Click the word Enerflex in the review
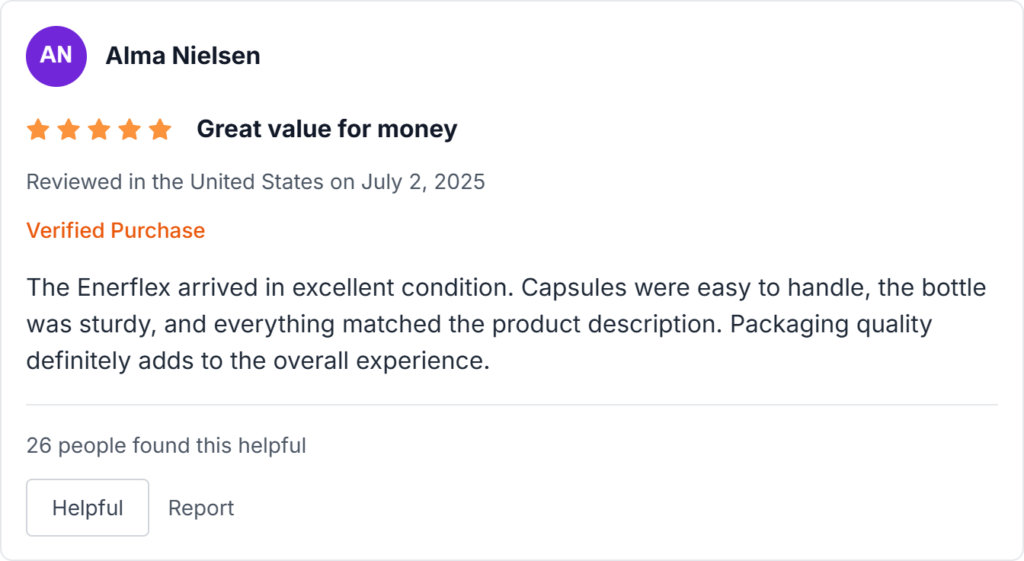This screenshot has width=1024, height=561. coord(124,288)
